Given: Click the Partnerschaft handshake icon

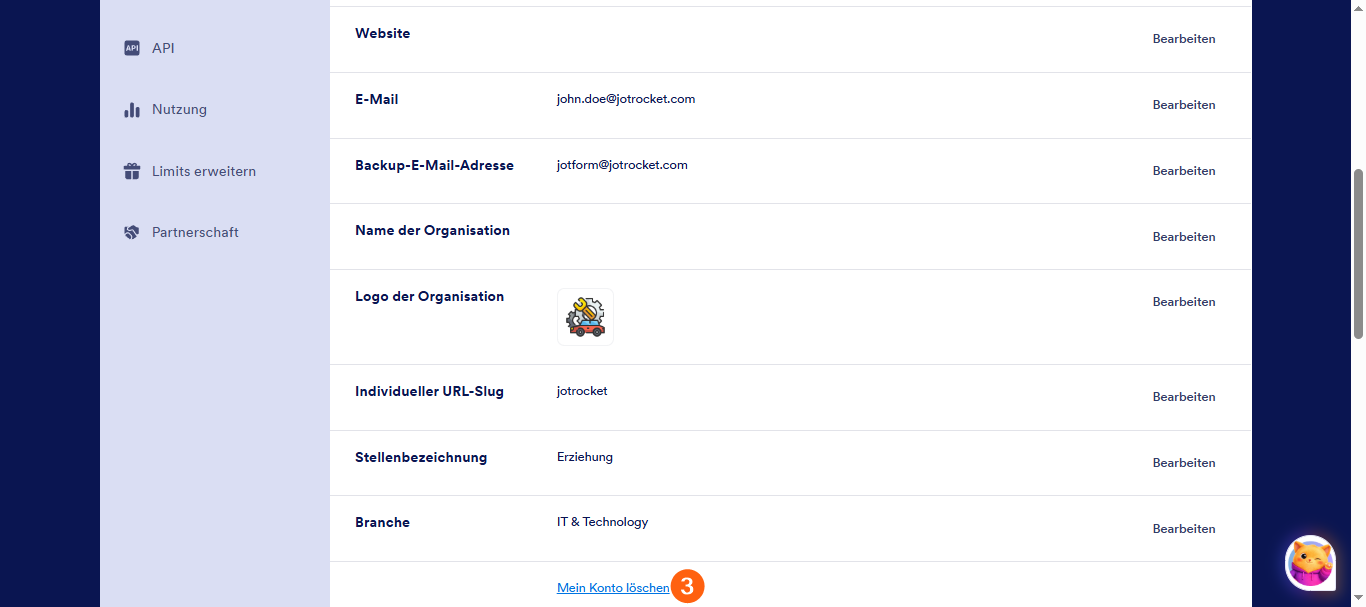Looking at the screenshot, I should pyautogui.click(x=131, y=233).
